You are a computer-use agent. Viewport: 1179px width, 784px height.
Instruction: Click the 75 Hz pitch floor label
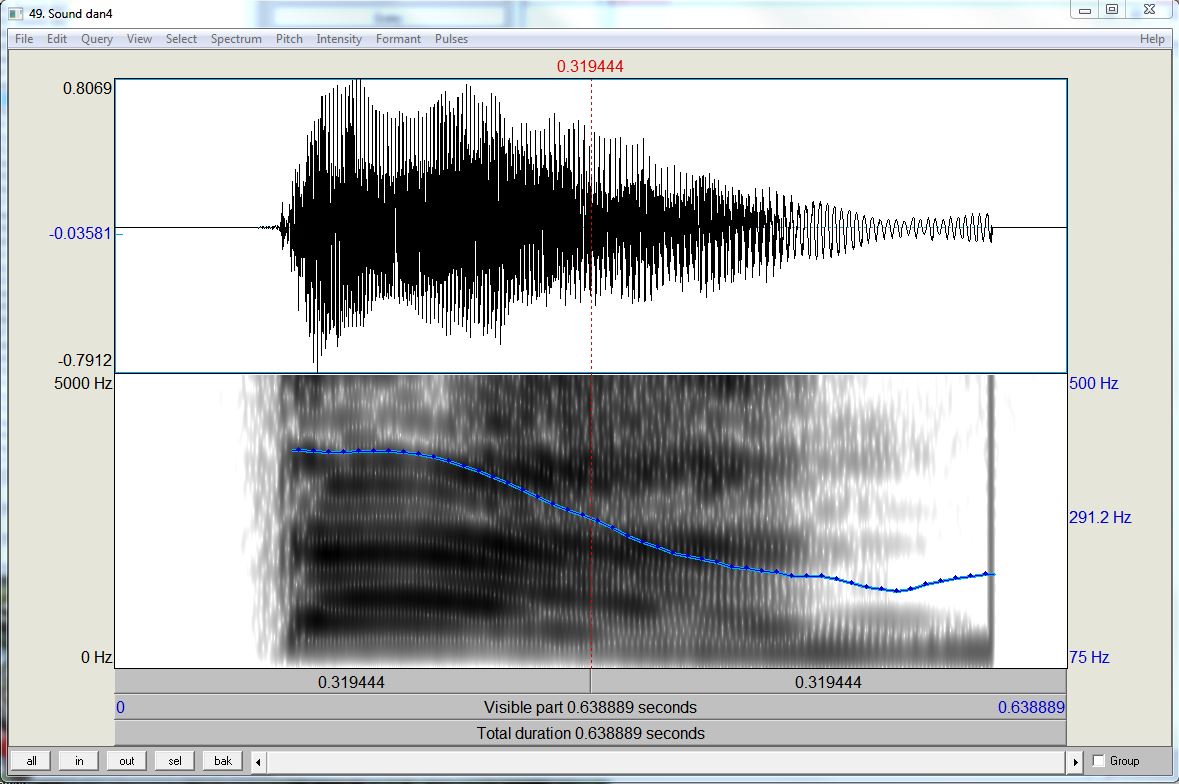(1089, 657)
